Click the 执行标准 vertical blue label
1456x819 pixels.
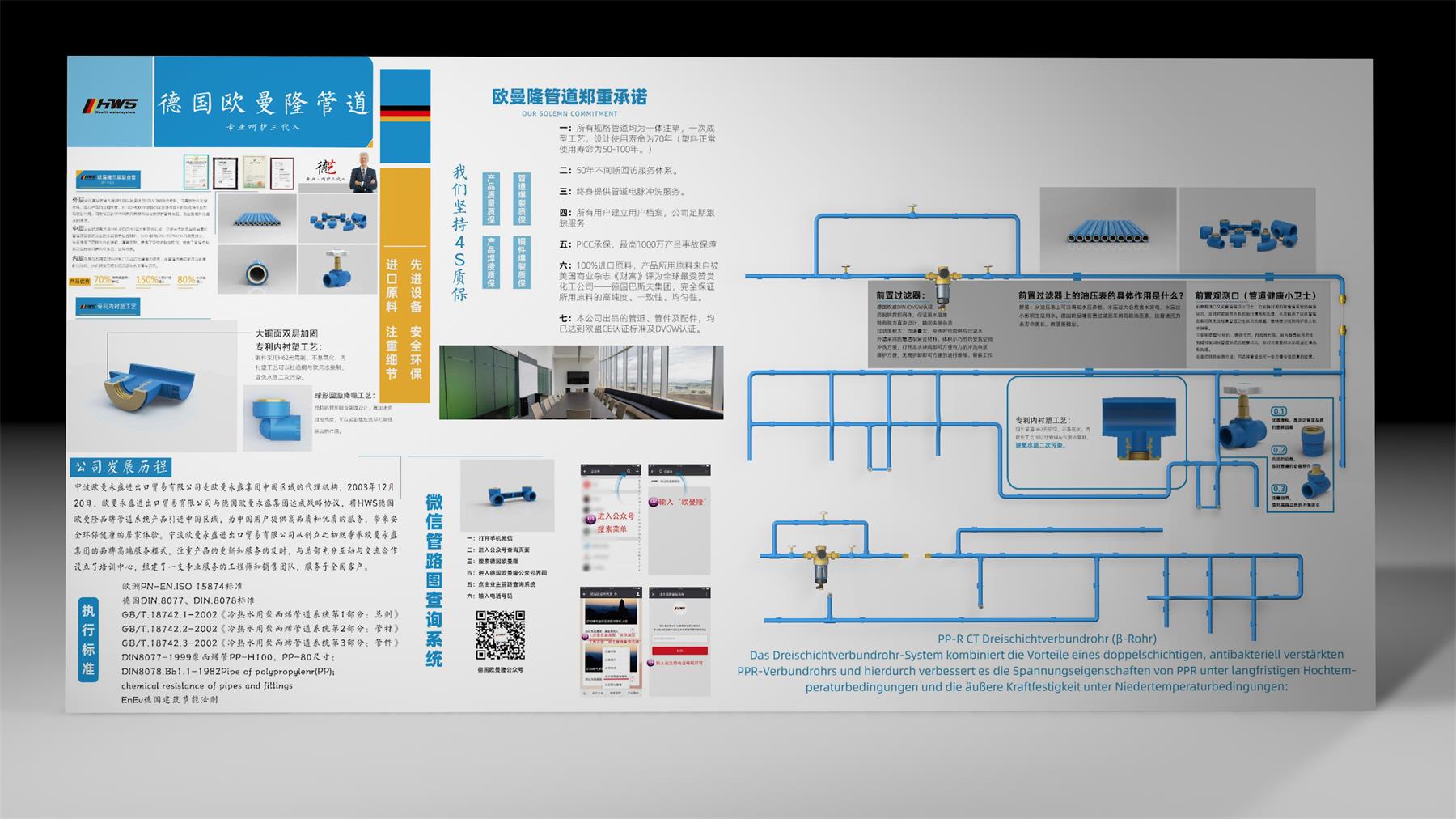coord(88,640)
